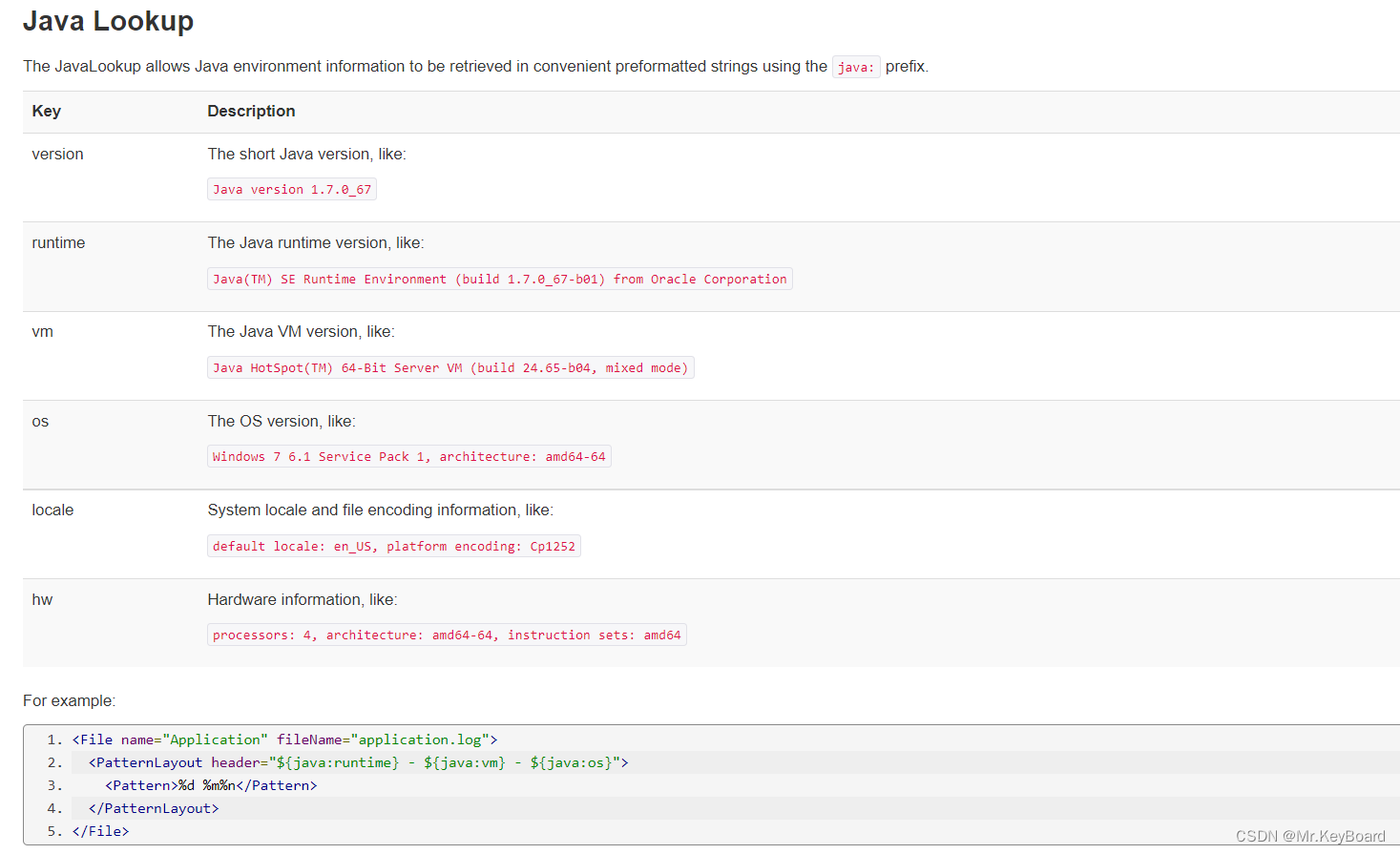Click 'The Java VM version, like:' text
This screenshot has height=854, width=1400.
(301, 331)
